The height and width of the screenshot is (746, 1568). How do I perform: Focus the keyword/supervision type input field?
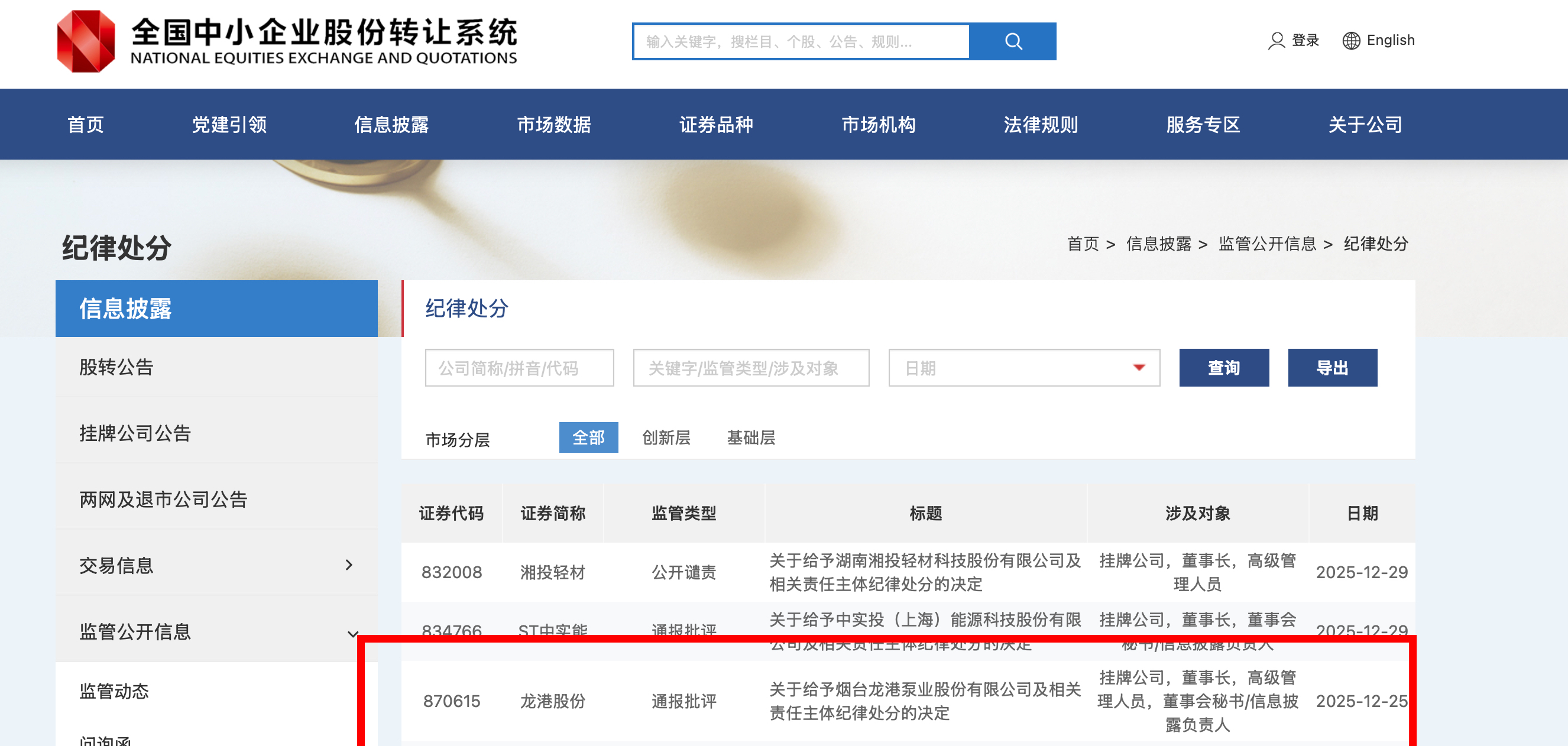point(750,368)
